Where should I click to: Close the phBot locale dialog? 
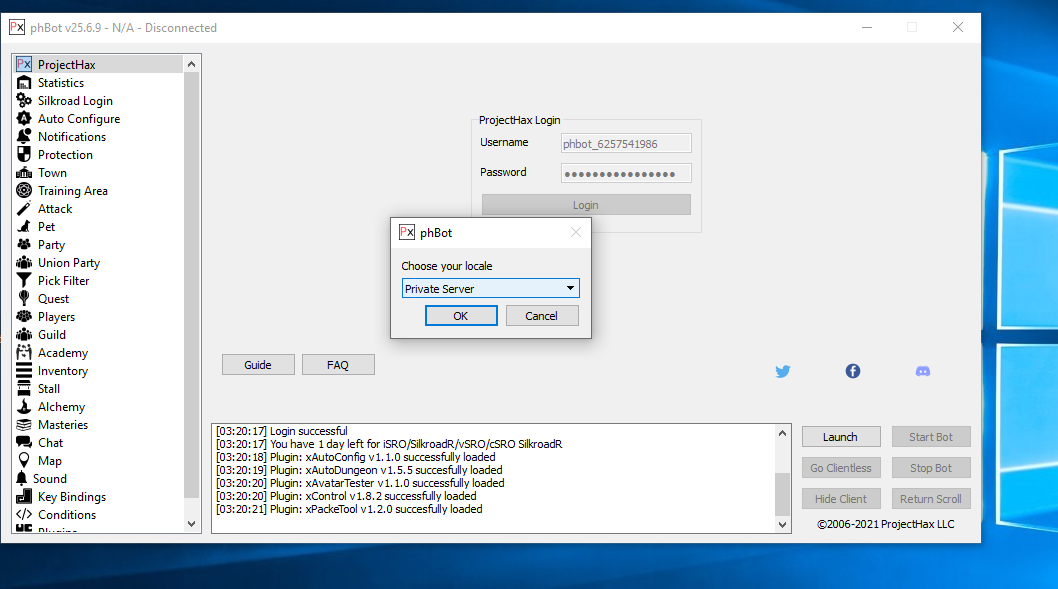click(575, 233)
